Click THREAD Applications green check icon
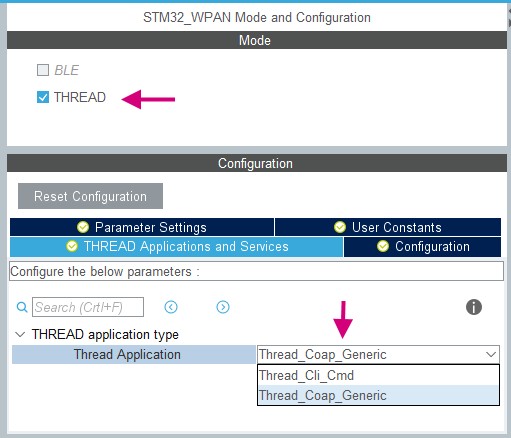The width and height of the screenshot is (511, 438). [x=72, y=246]
